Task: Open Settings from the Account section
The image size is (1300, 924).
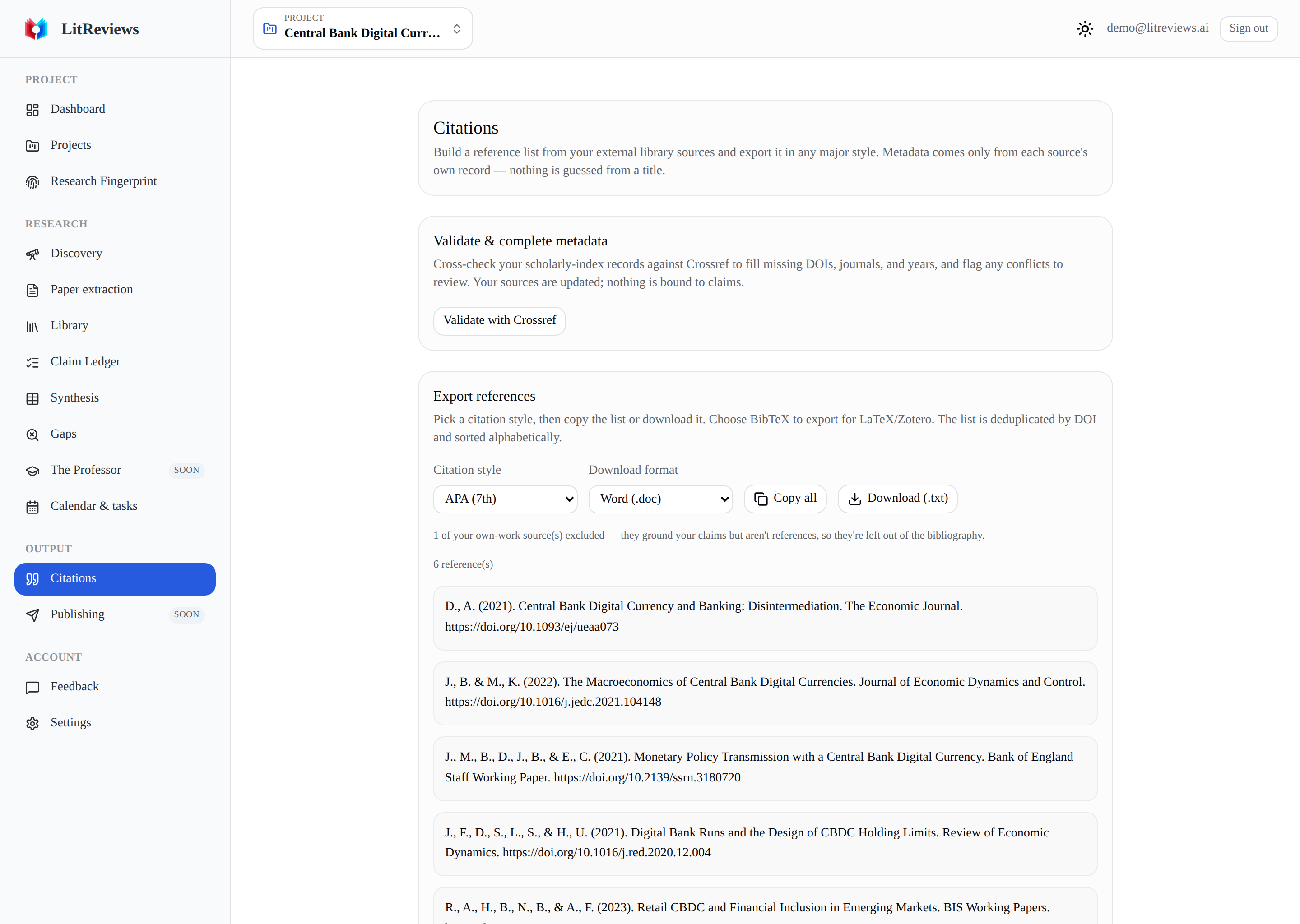Action: [x=115, y=723]
